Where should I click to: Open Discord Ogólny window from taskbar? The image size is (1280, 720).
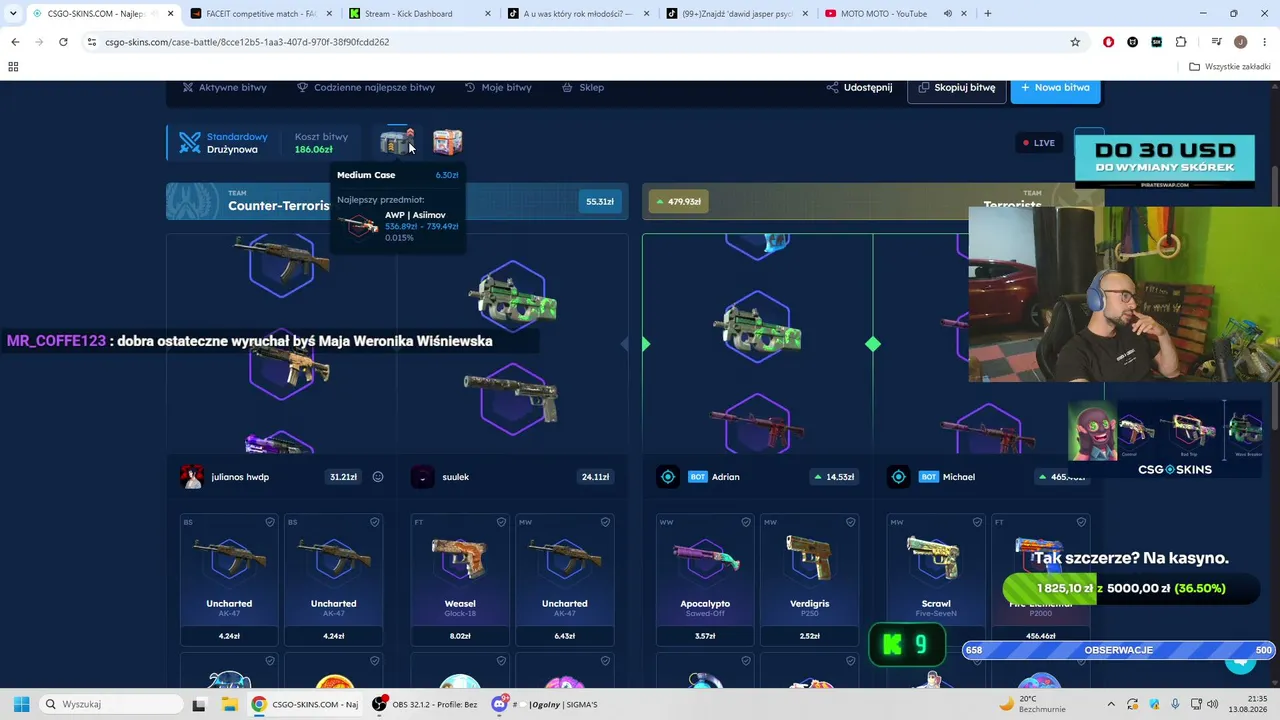point(547,704)
